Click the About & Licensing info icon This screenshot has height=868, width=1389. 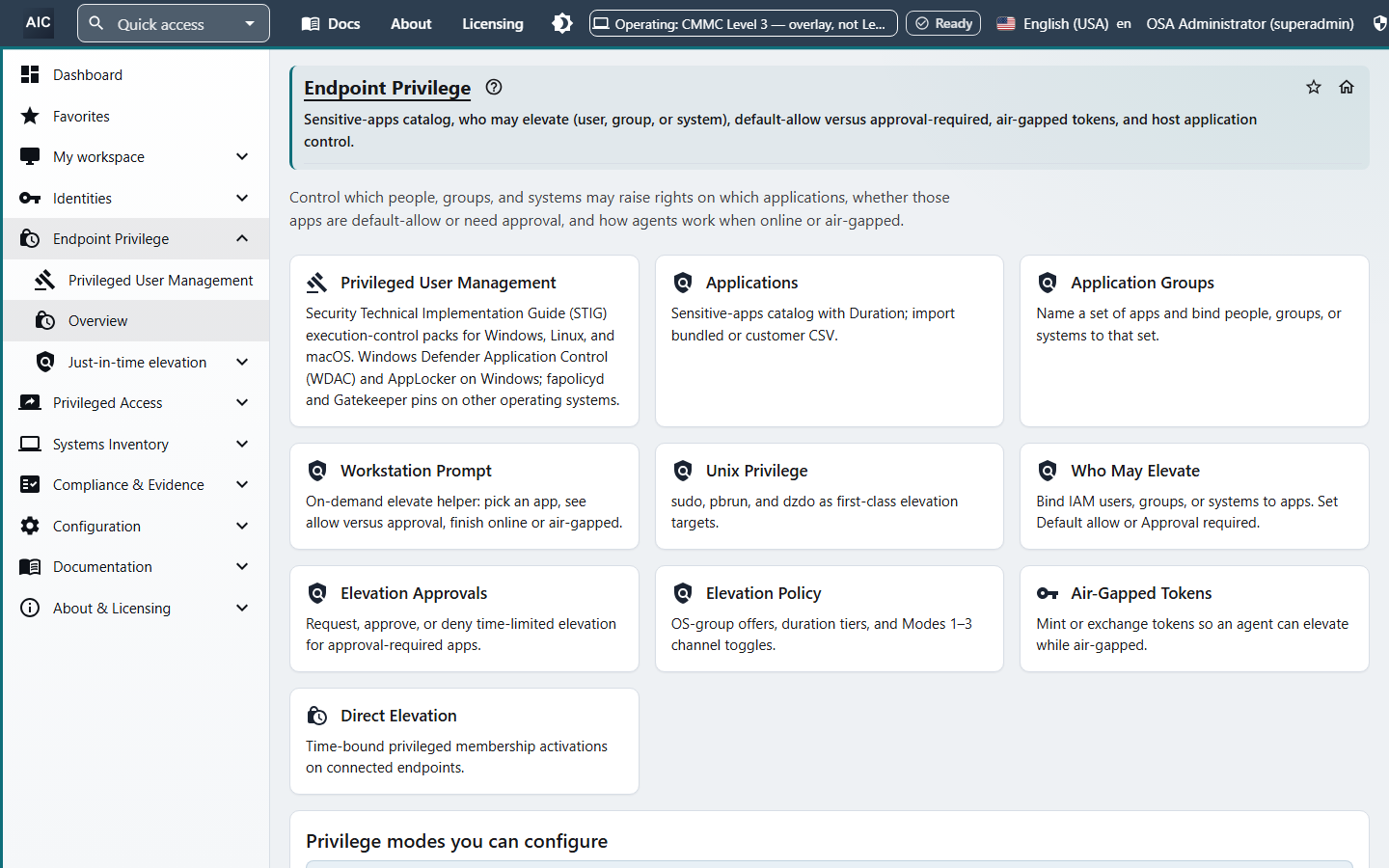[30, 608]
